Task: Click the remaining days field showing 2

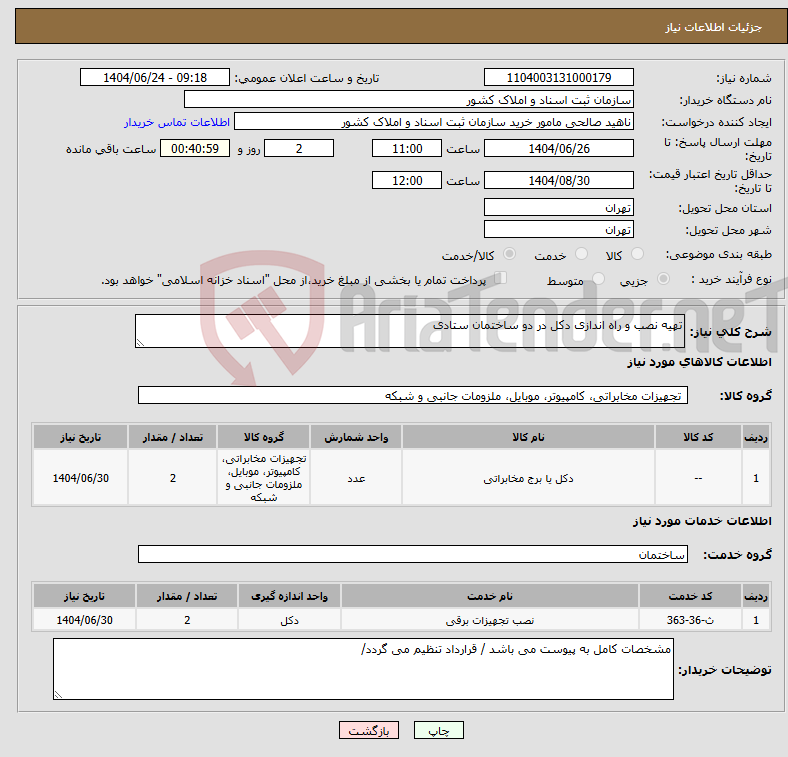Action: tap(299, 148)
